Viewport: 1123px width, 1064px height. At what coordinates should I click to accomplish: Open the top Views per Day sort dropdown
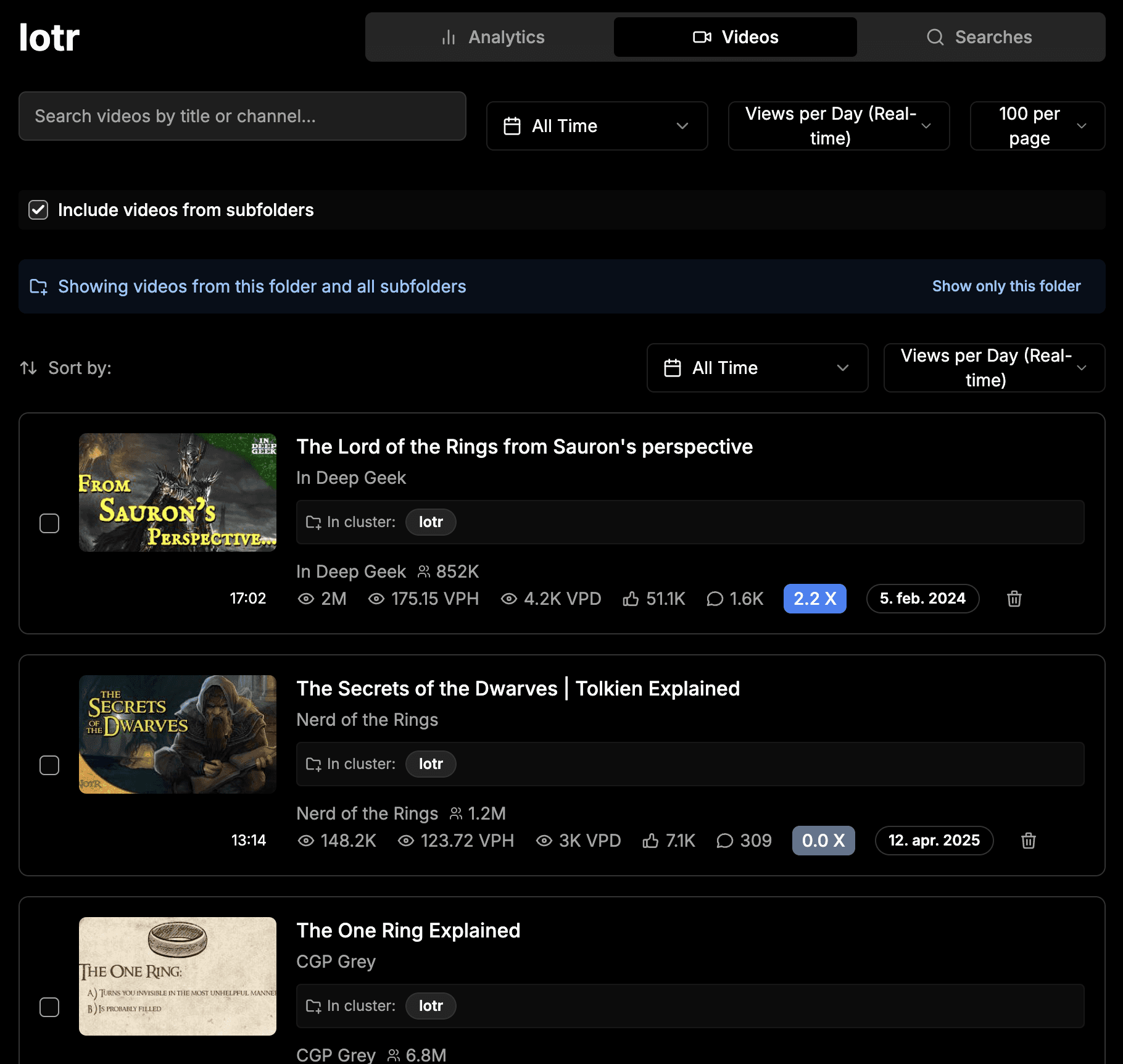tap(839, 126)
